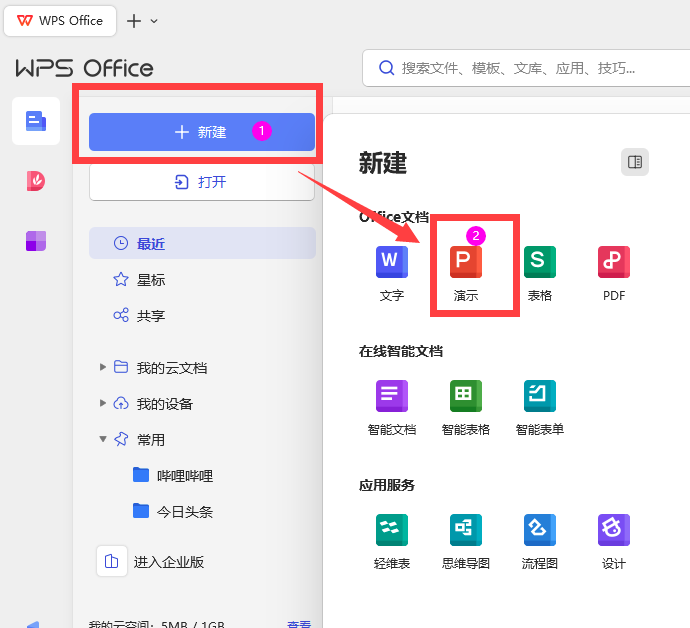
Task: Click the 文字 Word document icon
Action: 391,262
